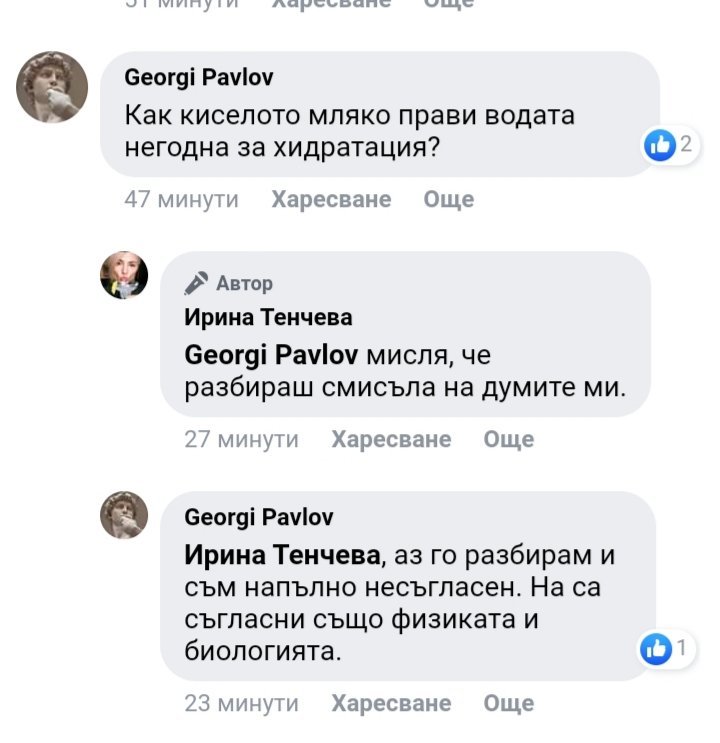Viewport: 720px width, 743px height.
Task: Open Ирина Тенчева's profile name link
Action: coord(268,318)
